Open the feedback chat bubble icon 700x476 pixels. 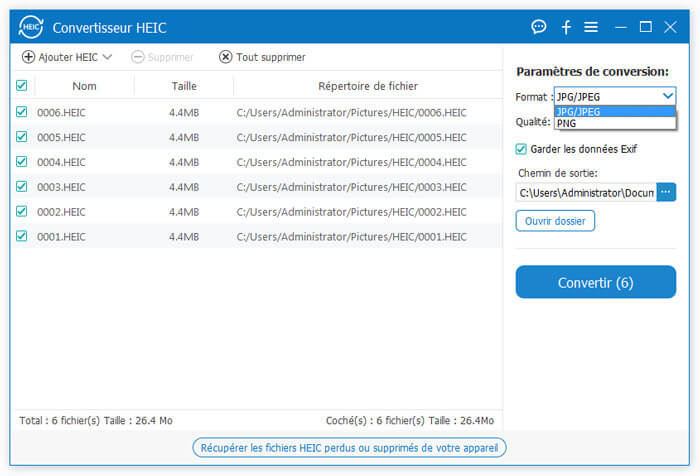[539, 27]
